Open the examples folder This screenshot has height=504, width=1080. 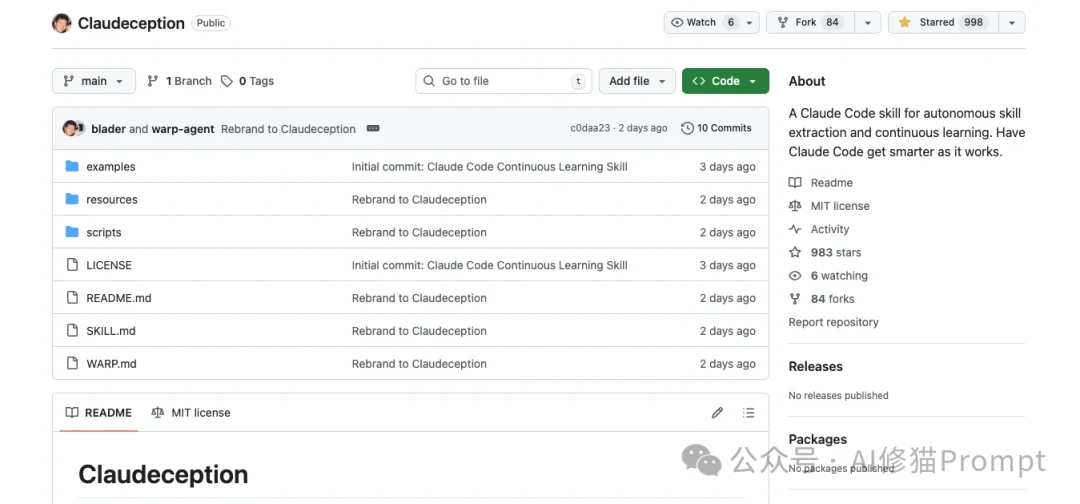[110, 167]
